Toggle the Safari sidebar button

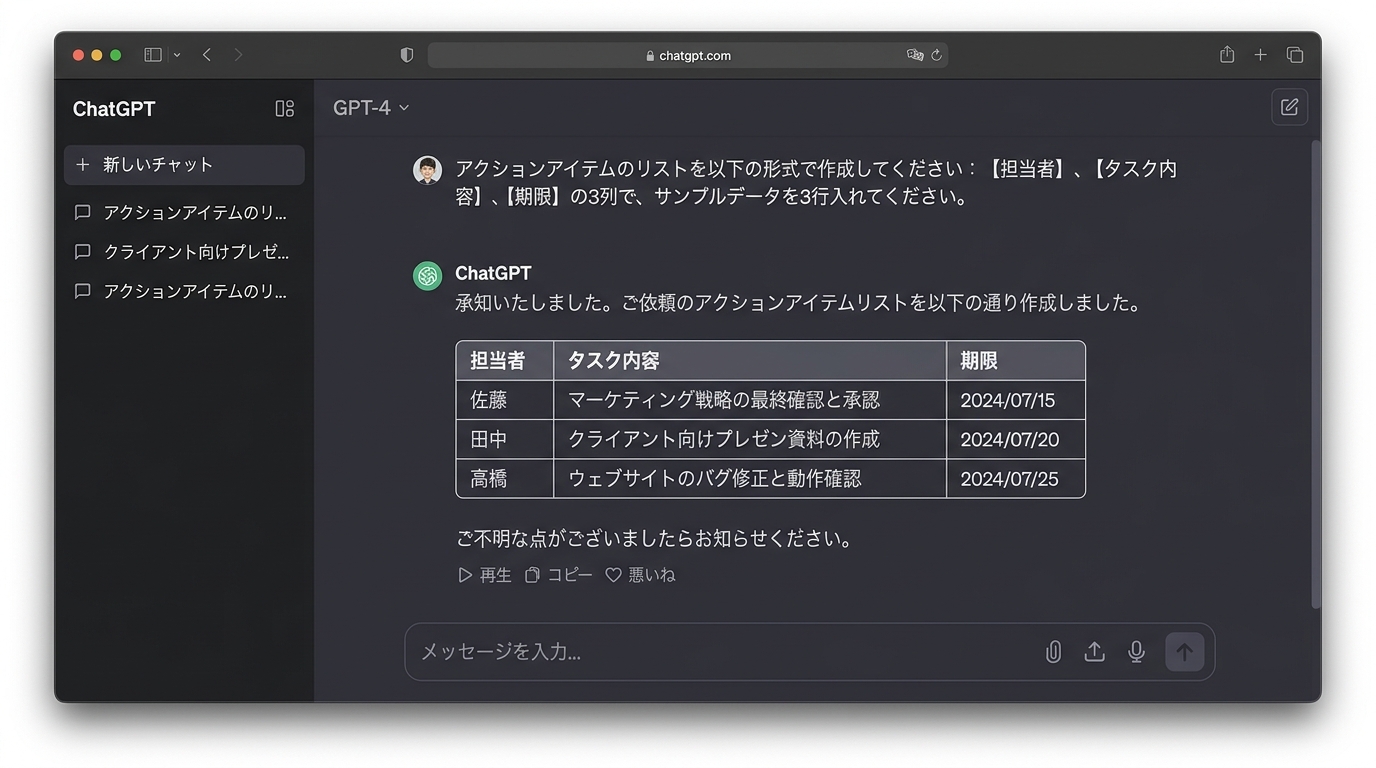[153, 55]
